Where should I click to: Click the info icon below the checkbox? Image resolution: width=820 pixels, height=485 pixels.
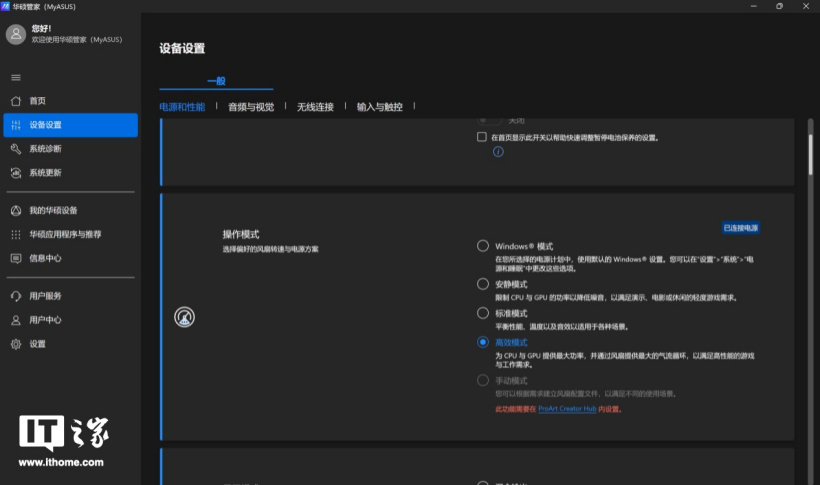coord(497,152)
